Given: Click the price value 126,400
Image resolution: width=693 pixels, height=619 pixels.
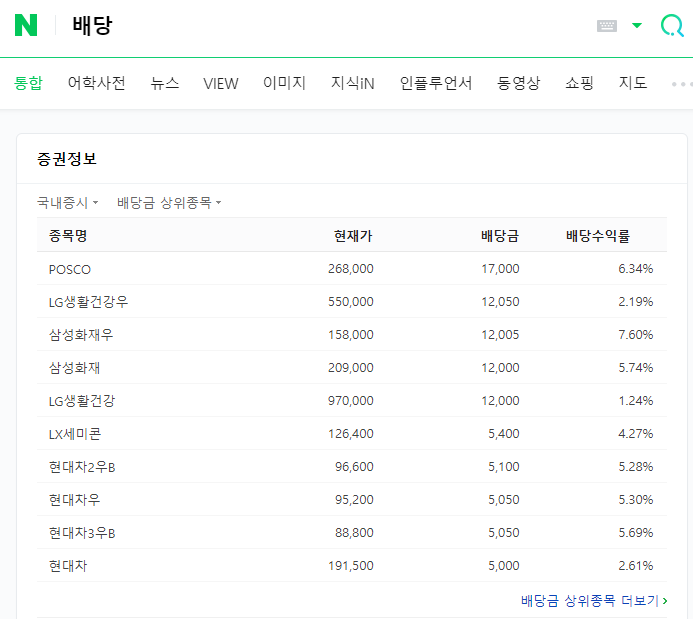Looking at the screenshot, I should (x=350, y=434).
